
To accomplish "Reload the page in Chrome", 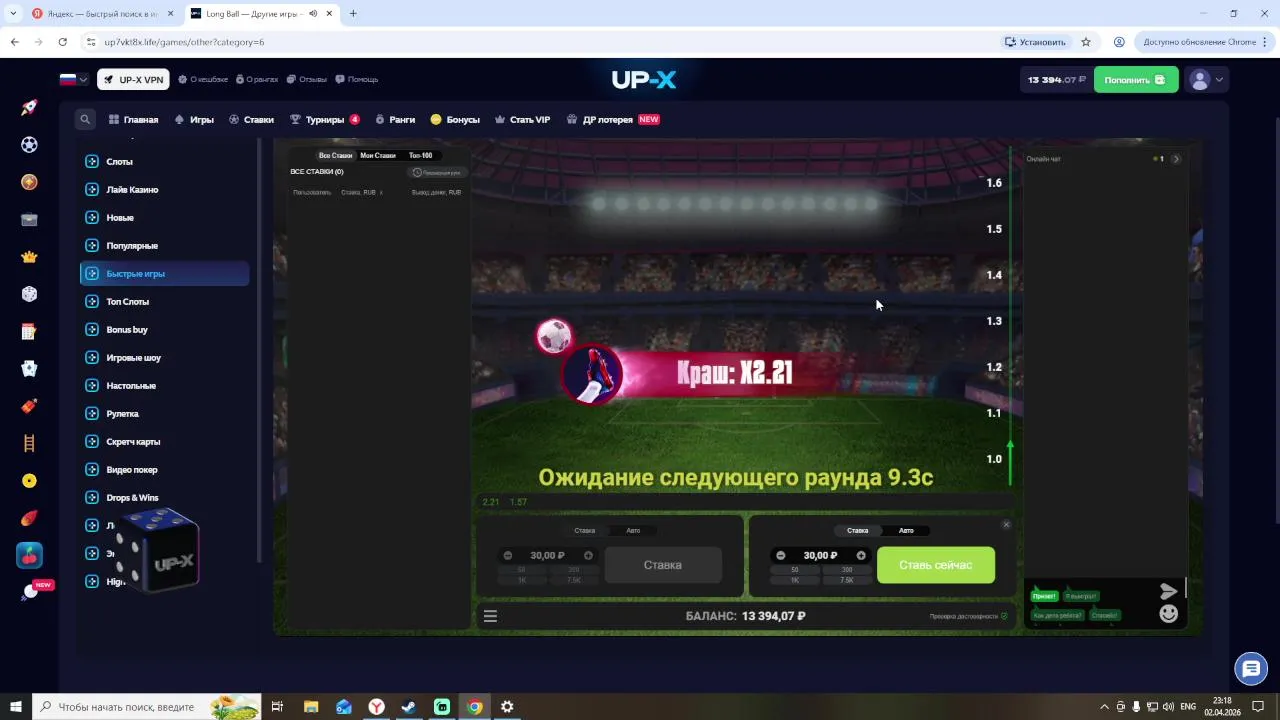I will coord(62,42).
